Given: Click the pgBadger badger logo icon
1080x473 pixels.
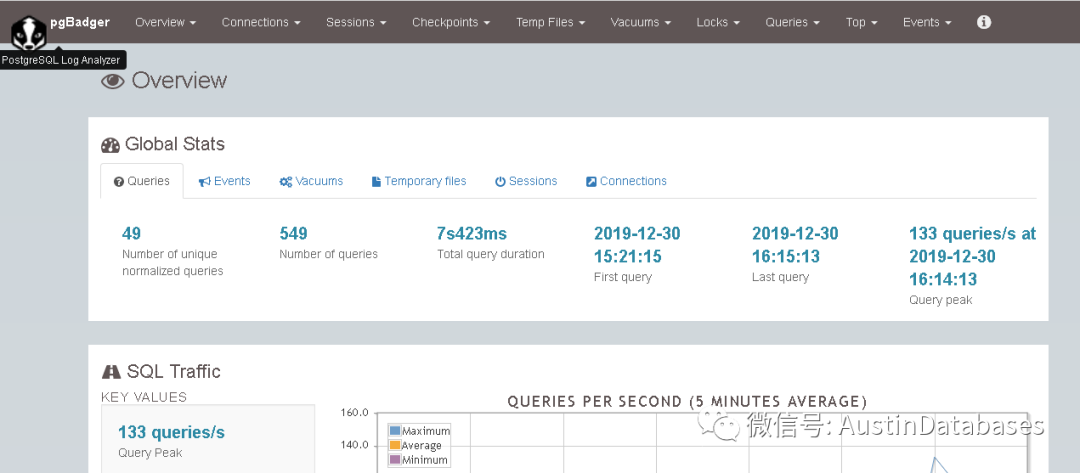Looking at the screenshot, I should [29, 32].
